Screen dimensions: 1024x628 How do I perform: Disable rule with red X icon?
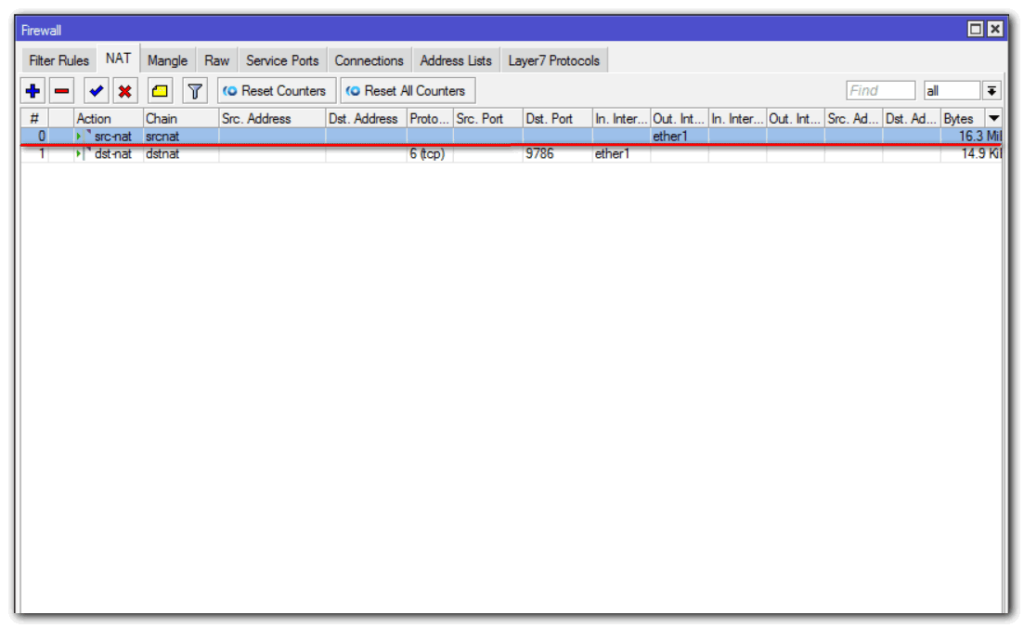point(125,91)
